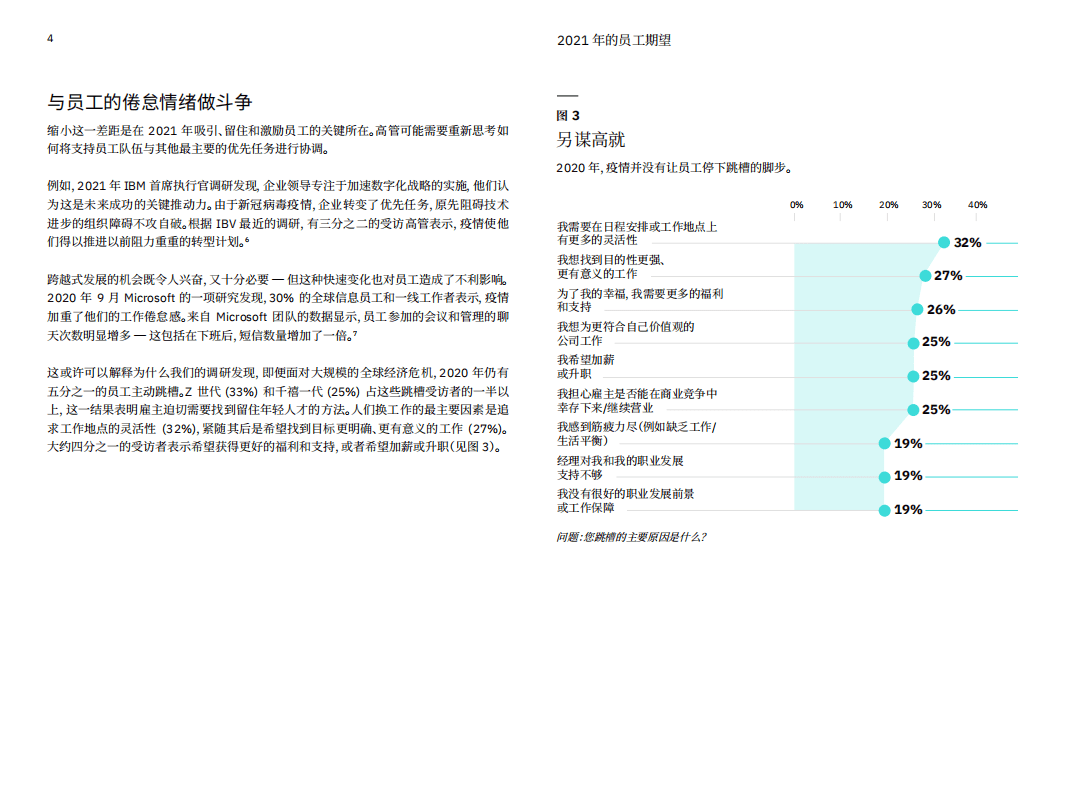
Task: Click the 32% data point marker
Action: 943,241
